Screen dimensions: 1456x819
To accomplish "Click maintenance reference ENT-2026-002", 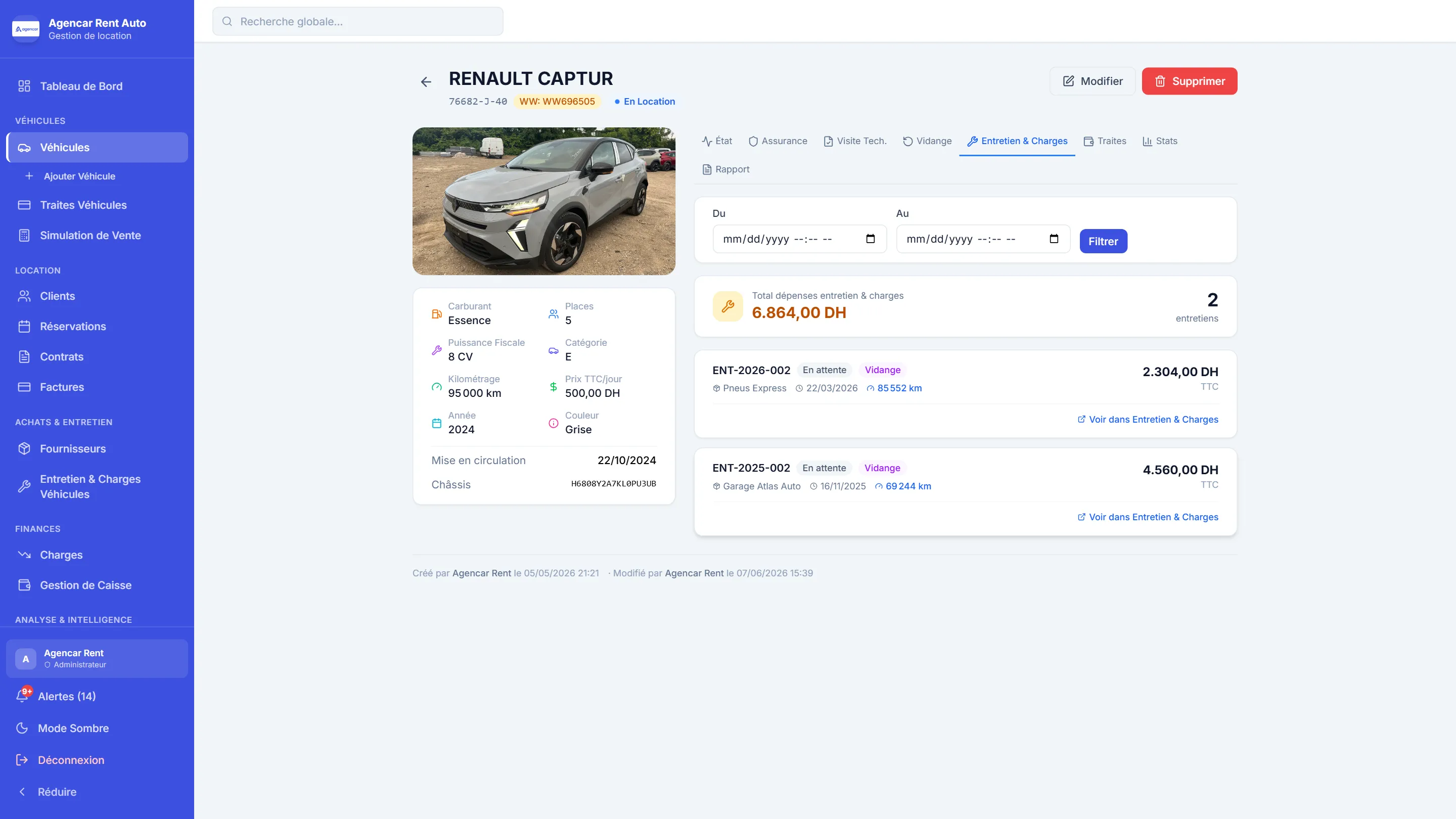I will coord(751,370).
